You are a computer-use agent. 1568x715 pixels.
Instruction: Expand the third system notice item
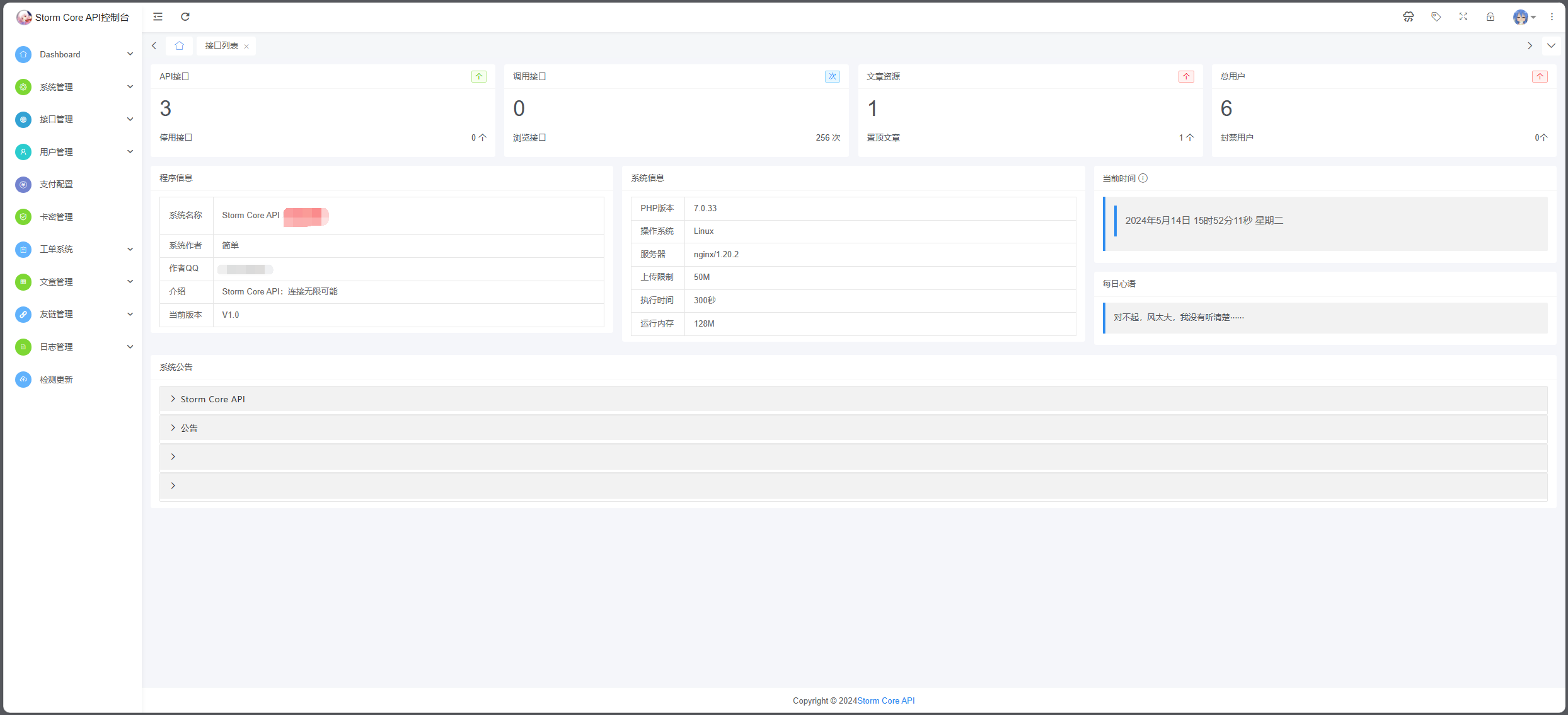174,456
